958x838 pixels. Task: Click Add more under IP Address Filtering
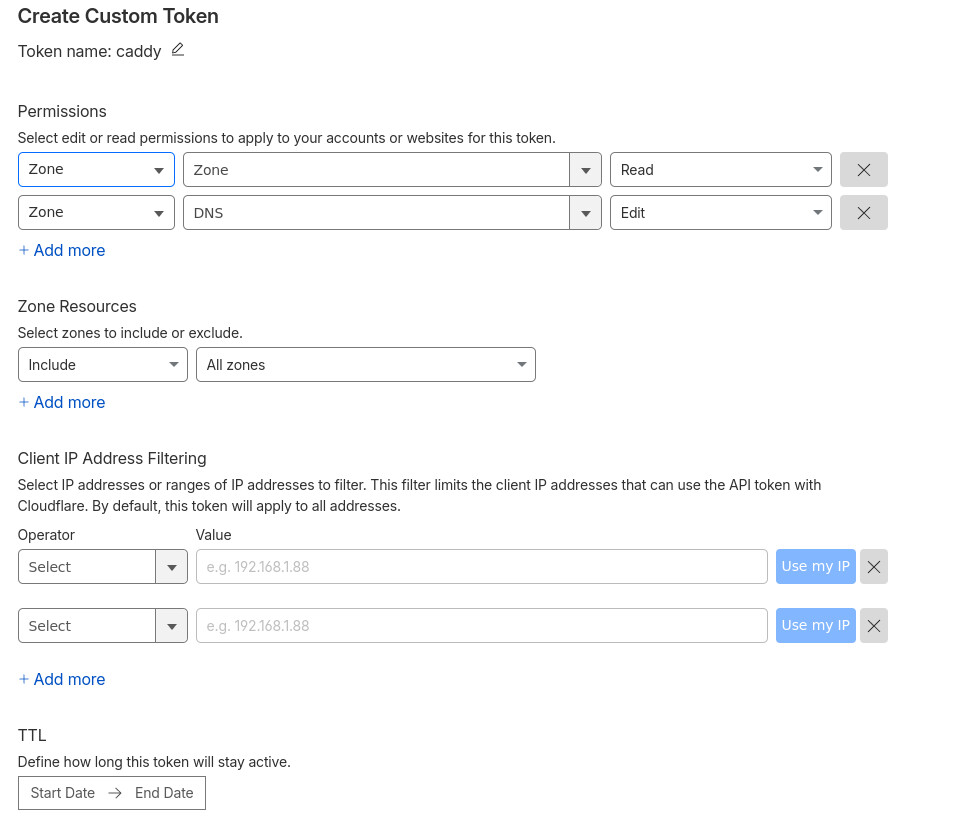[62, 679]
